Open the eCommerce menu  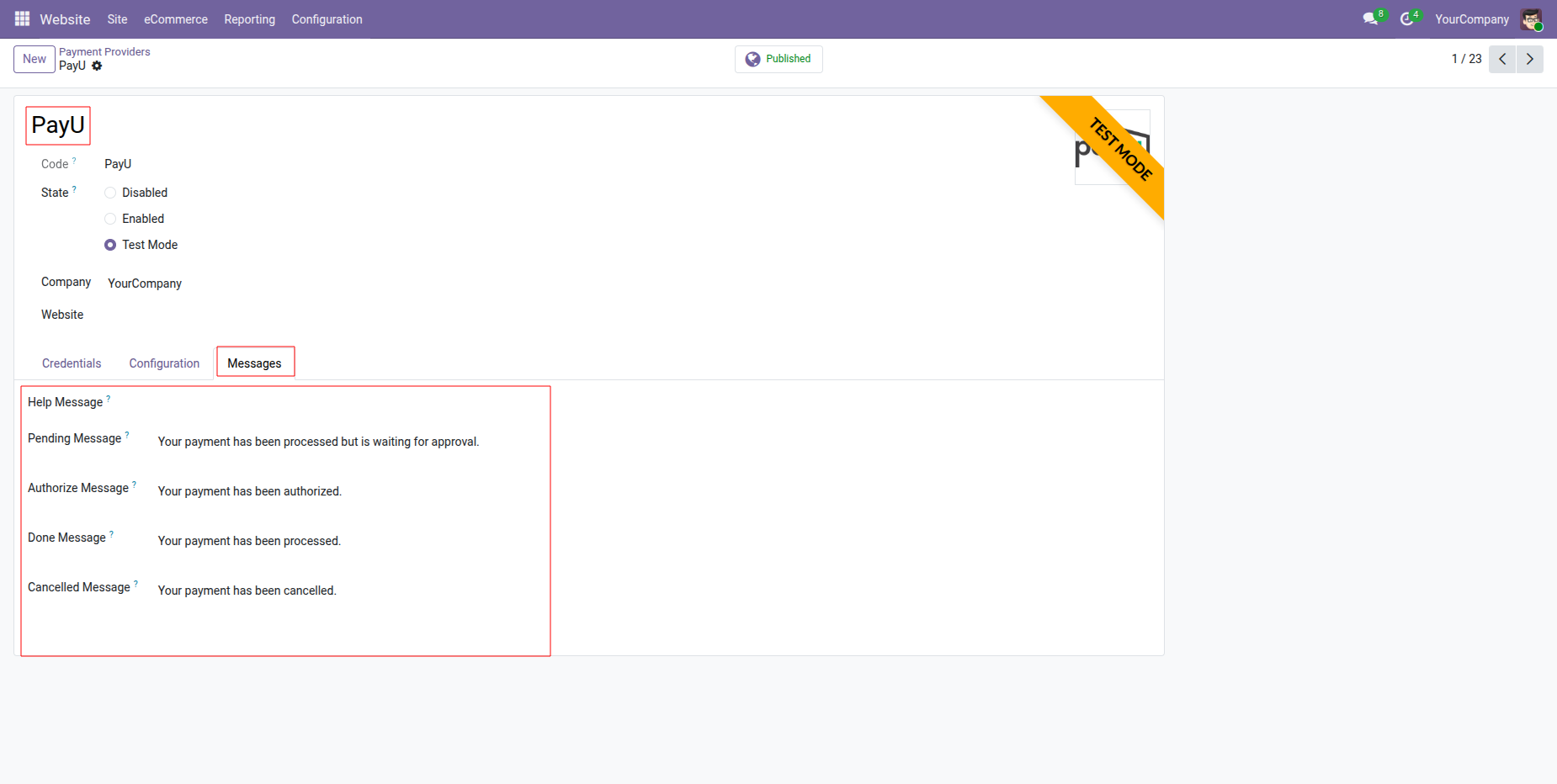[x=176, y=19]
